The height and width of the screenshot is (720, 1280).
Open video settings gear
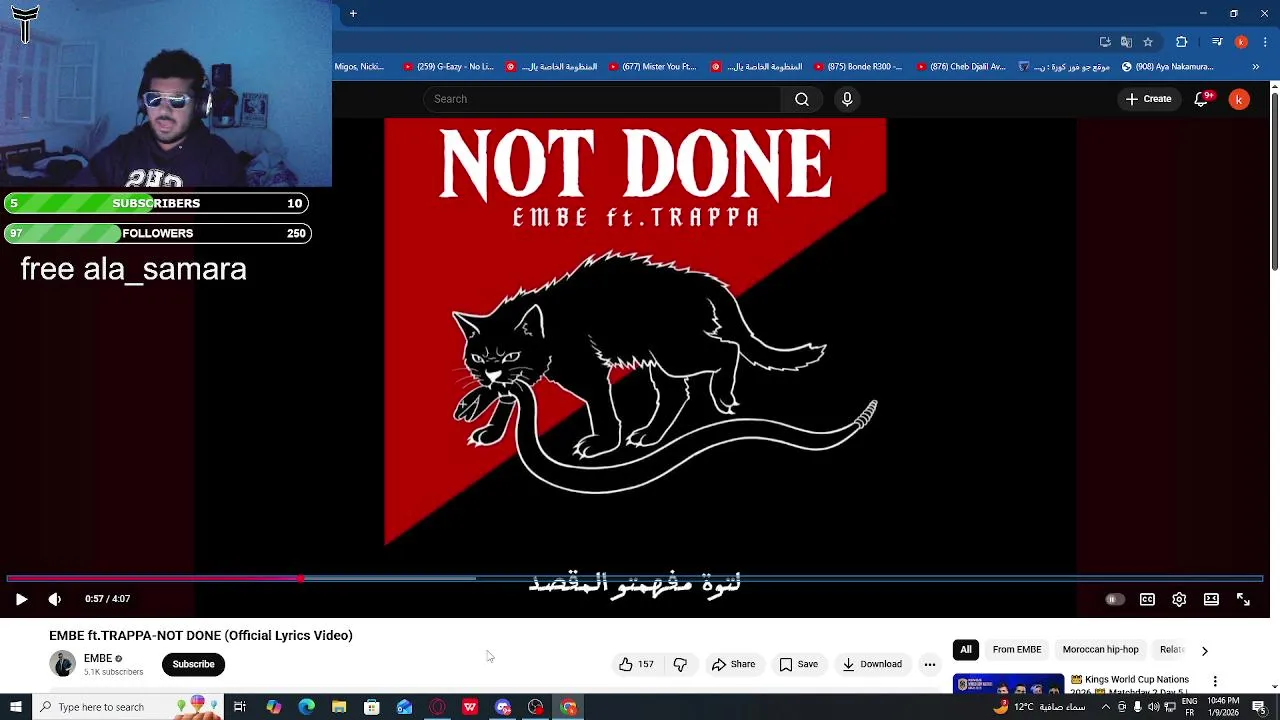tap(1179, 599)
